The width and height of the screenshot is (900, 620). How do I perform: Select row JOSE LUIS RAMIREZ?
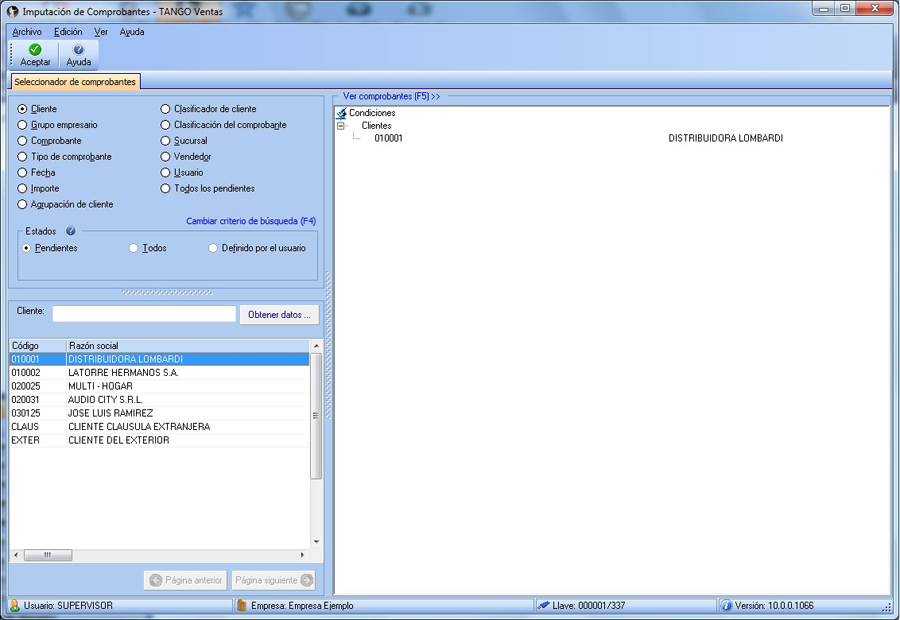pos(160,413)
